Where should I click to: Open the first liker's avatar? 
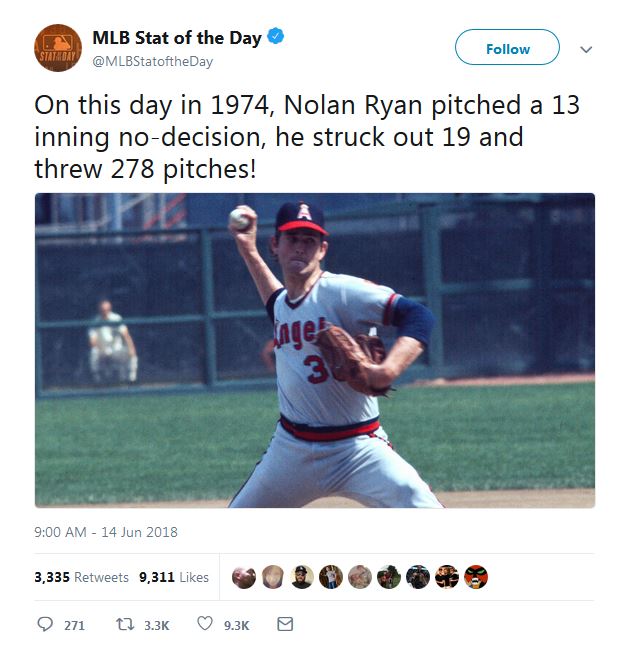click(x=243, y=577)
